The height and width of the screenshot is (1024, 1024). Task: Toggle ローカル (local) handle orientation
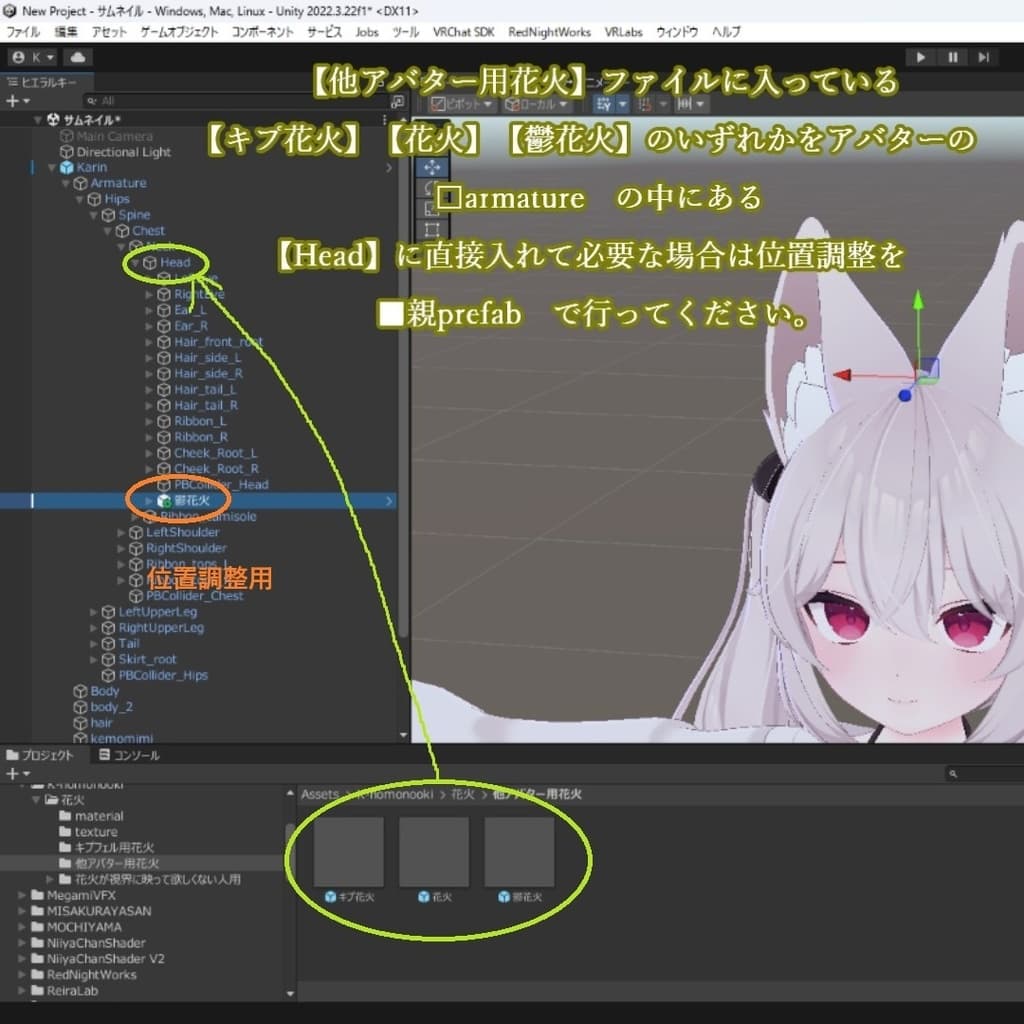[x=531, y=103]
